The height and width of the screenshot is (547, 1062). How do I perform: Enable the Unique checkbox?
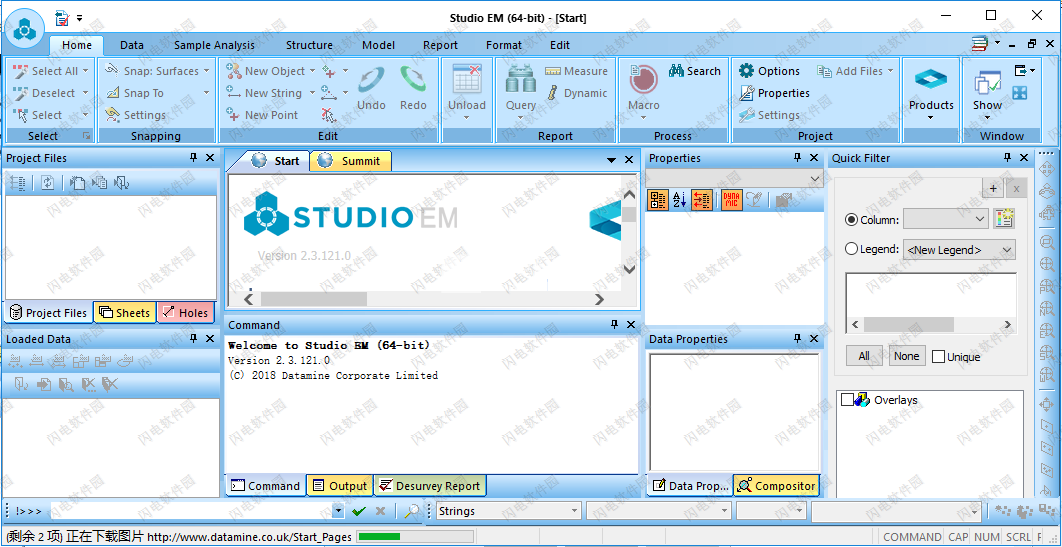[x=938, y=356]
